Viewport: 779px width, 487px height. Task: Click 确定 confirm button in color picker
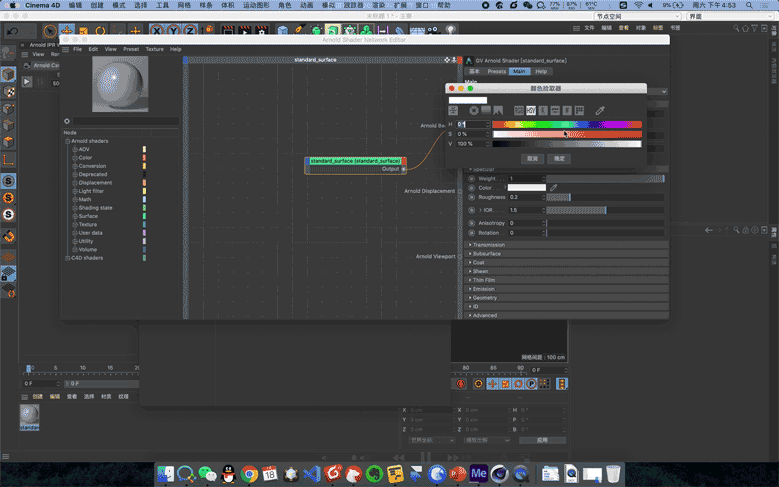pos(559,159)
